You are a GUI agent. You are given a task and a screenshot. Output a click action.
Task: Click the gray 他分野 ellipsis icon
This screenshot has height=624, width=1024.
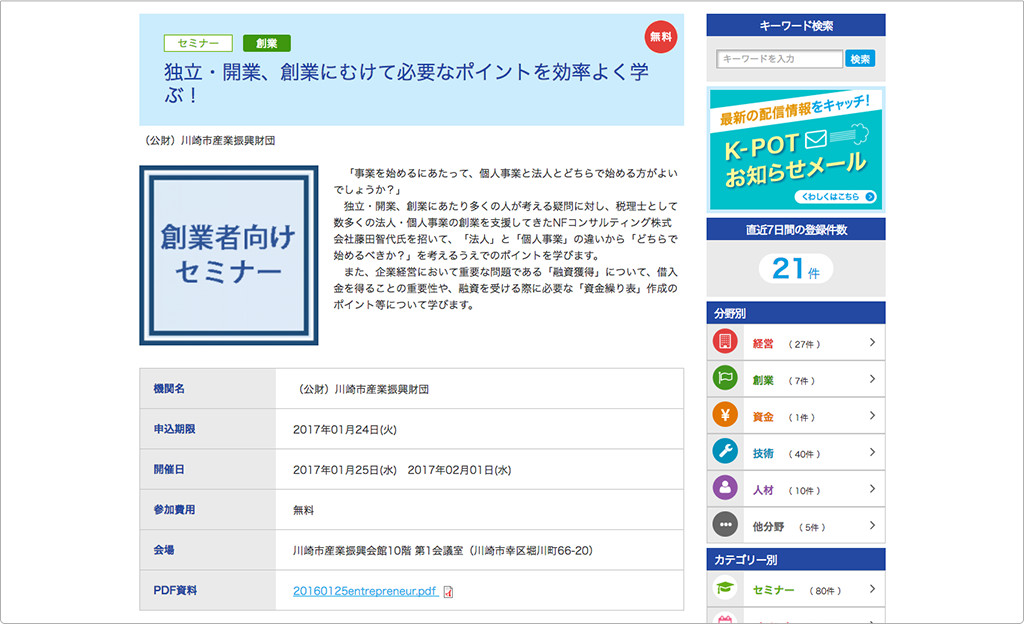pyautogui.click(x=725, y=525)
